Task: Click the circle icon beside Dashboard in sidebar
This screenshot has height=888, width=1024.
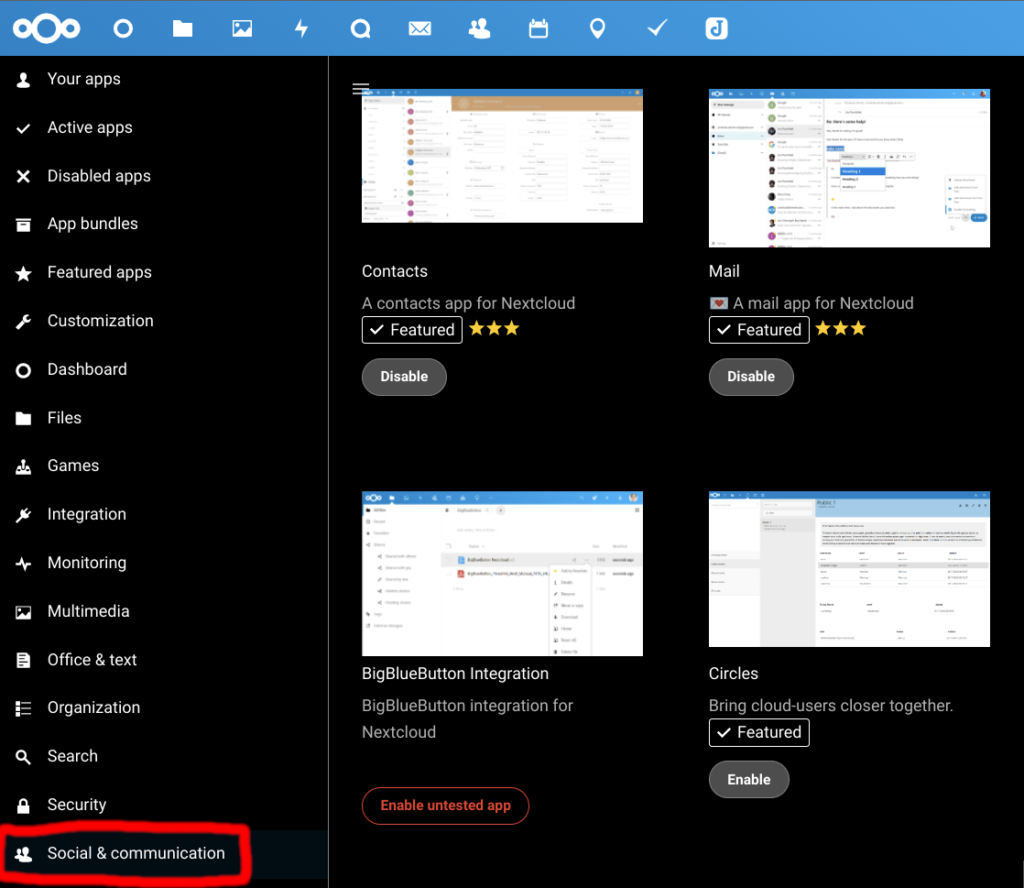Action: click(24, 371)
